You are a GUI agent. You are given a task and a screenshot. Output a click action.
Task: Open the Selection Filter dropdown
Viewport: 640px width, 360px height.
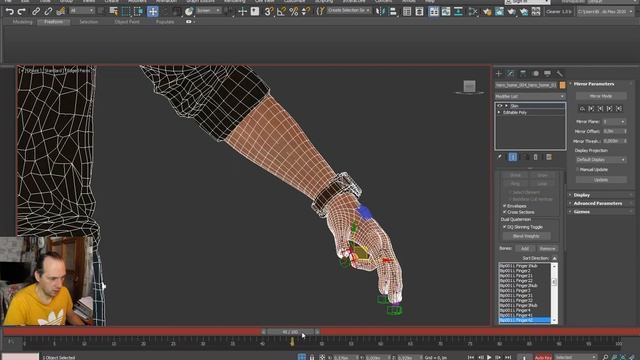click(82, 11)
